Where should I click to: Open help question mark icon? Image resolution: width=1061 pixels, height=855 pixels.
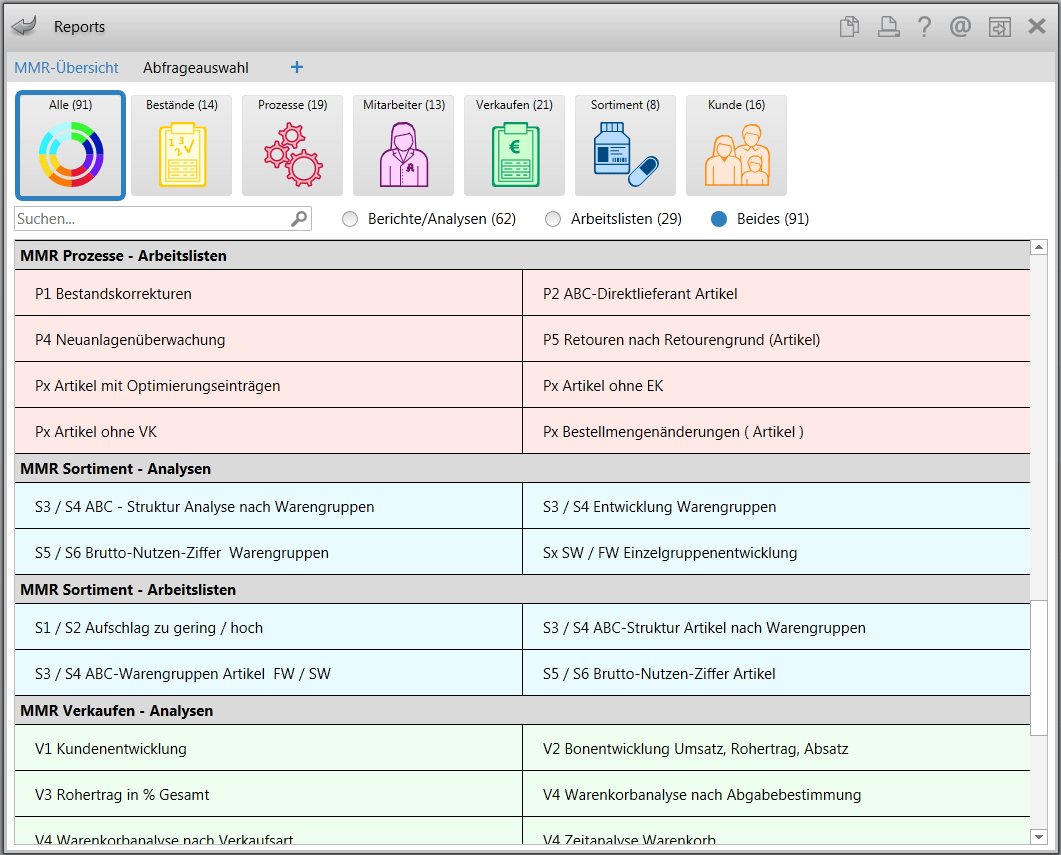pos(924,26)
